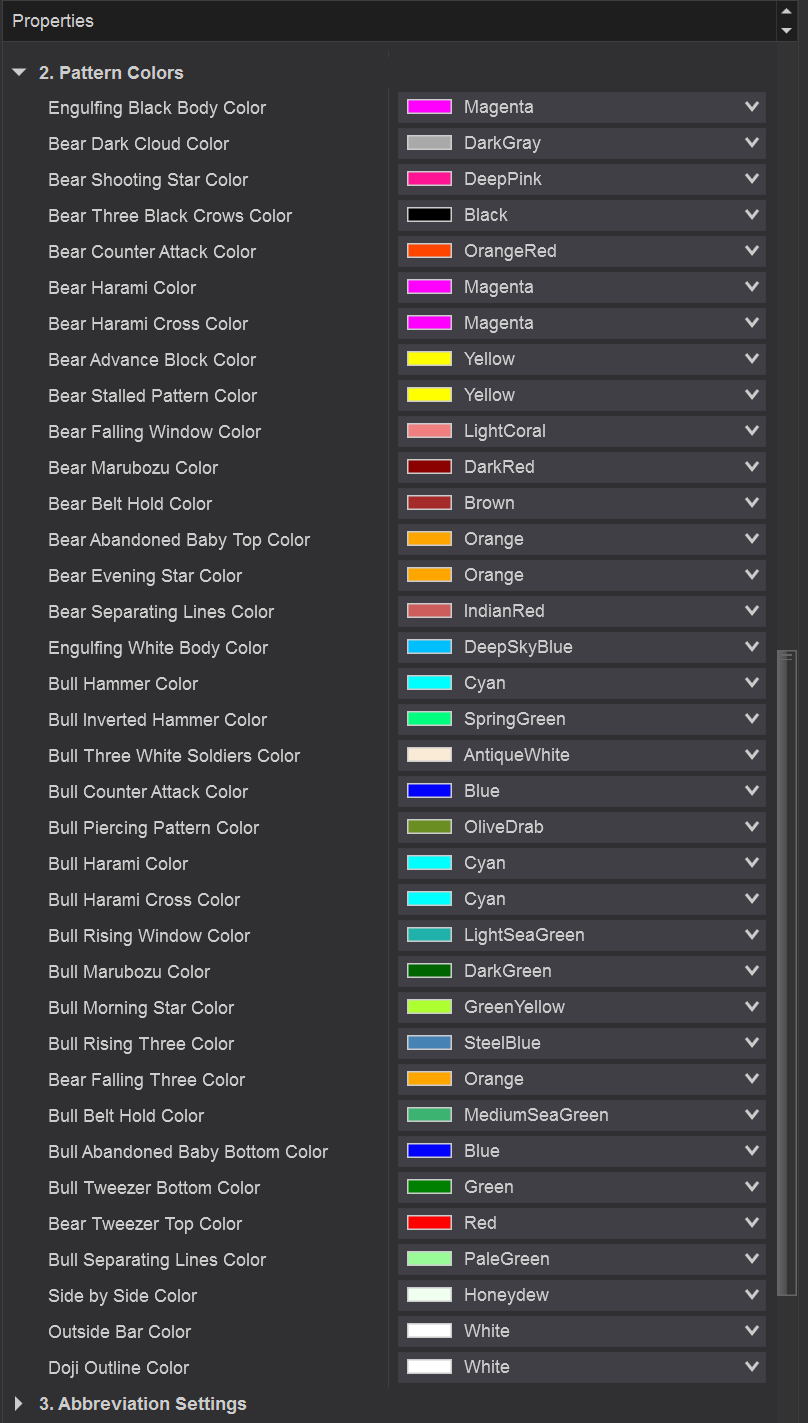Screen dimensions: 808x1423
Task: Click the OrangeRed swatch for Bear Counter Attack
Action: 429,251
